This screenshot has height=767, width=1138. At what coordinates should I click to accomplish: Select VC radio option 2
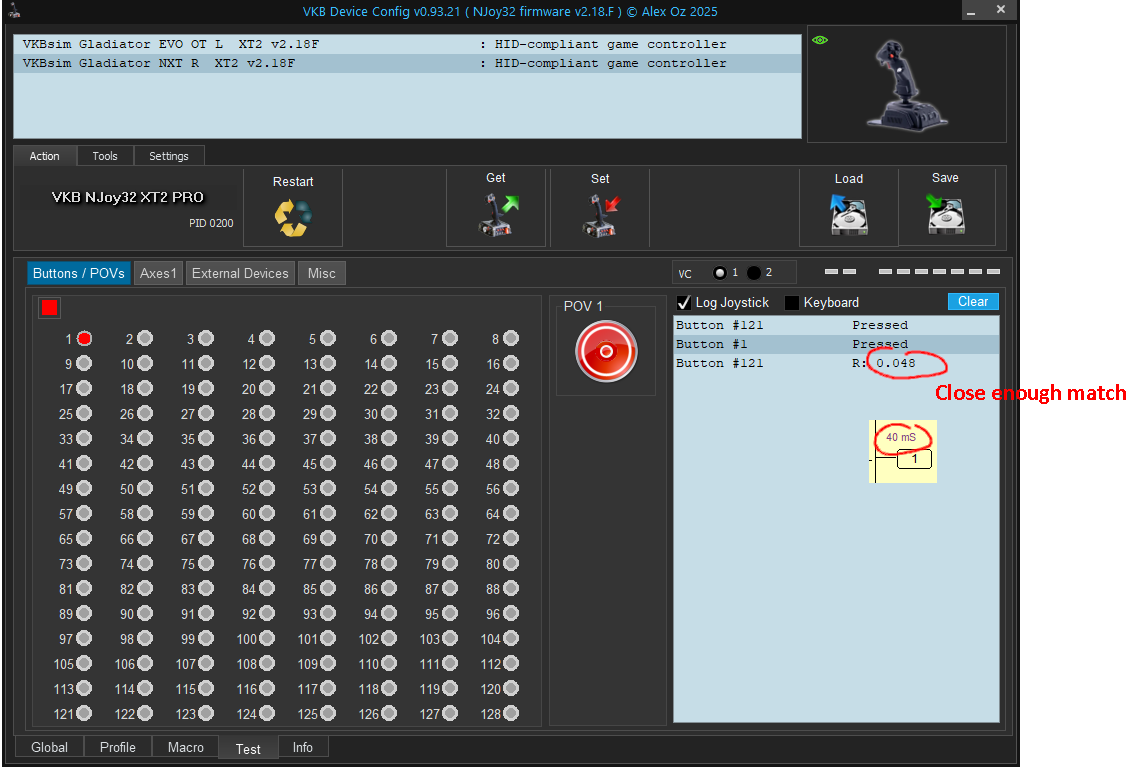pyautogui.click(x=754, y=273)
